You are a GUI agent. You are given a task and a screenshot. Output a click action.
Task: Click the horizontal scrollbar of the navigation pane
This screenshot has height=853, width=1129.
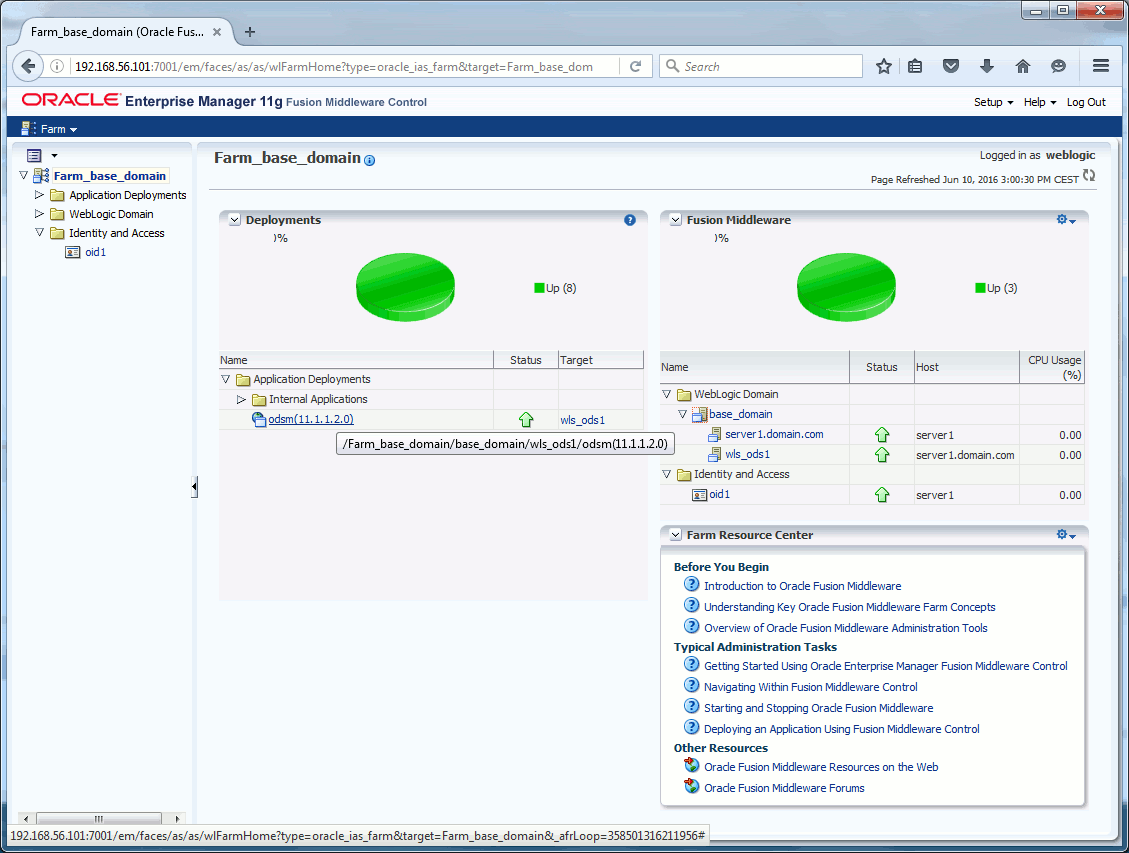(x=99, y=818)
